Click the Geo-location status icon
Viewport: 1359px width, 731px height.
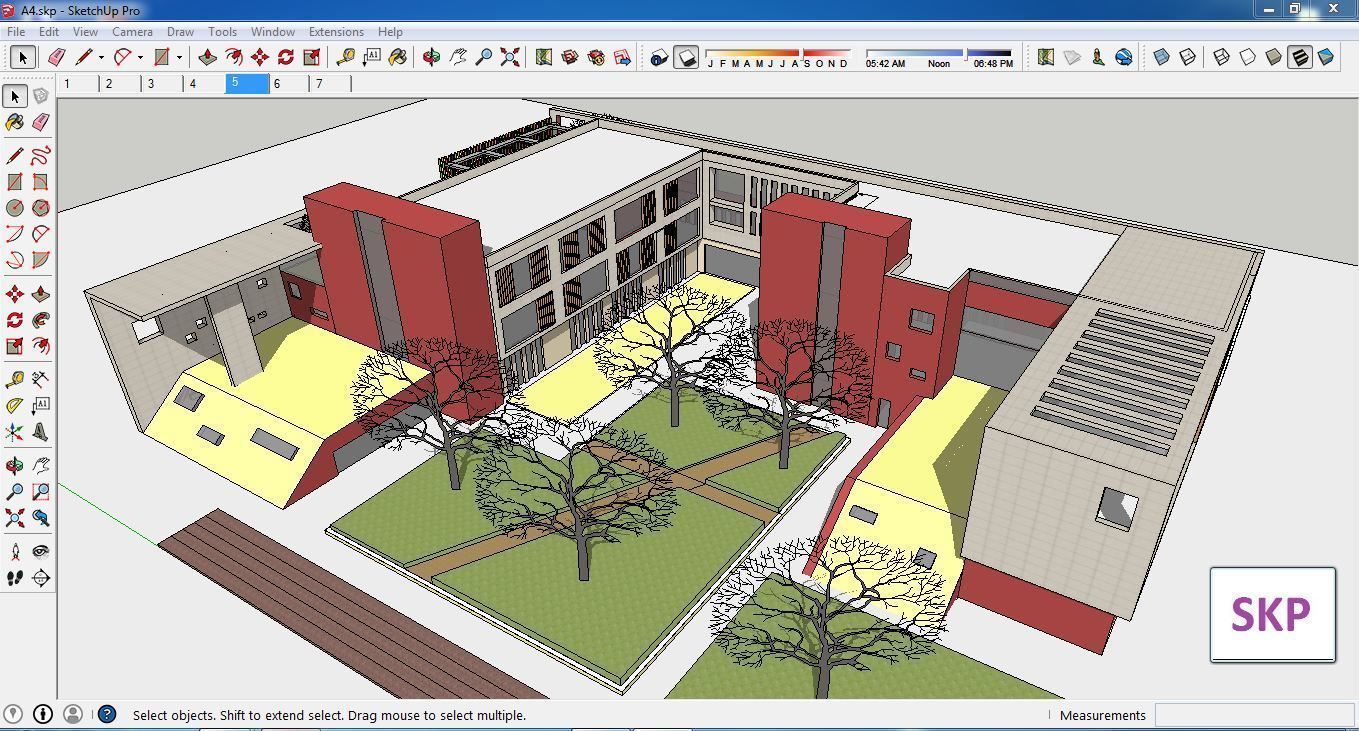(x=13, y=714)
